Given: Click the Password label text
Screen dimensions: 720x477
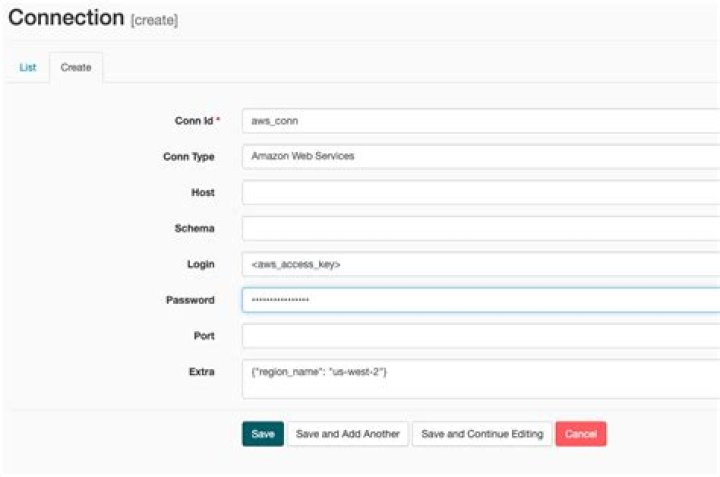Looking at the screenshot, I should (x=190, y=300).
